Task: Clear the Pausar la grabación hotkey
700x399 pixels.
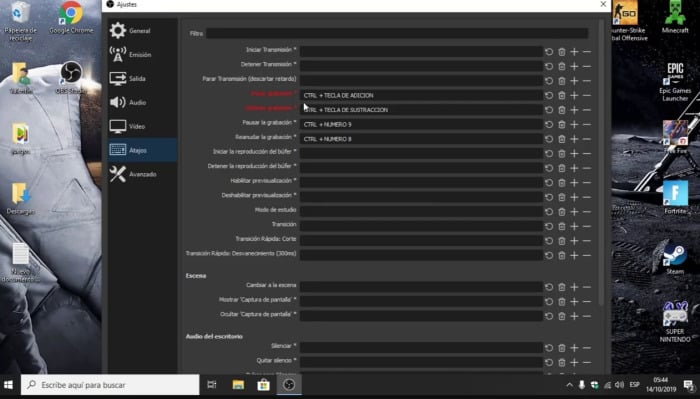Action: point(562,125)
